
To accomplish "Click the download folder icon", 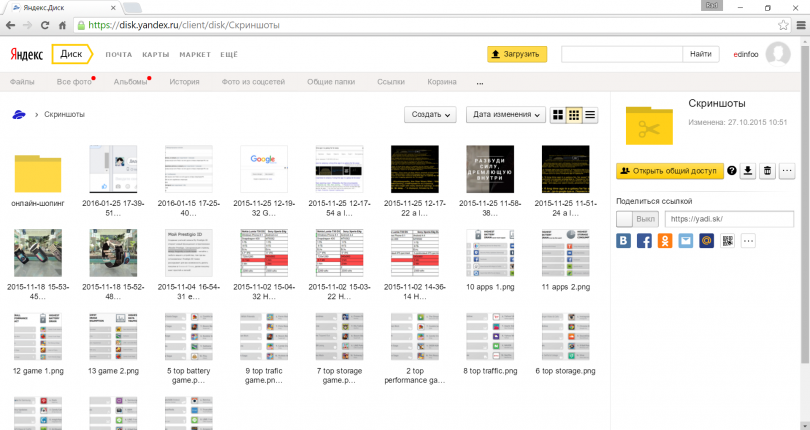I will click(x=748, y=171).
